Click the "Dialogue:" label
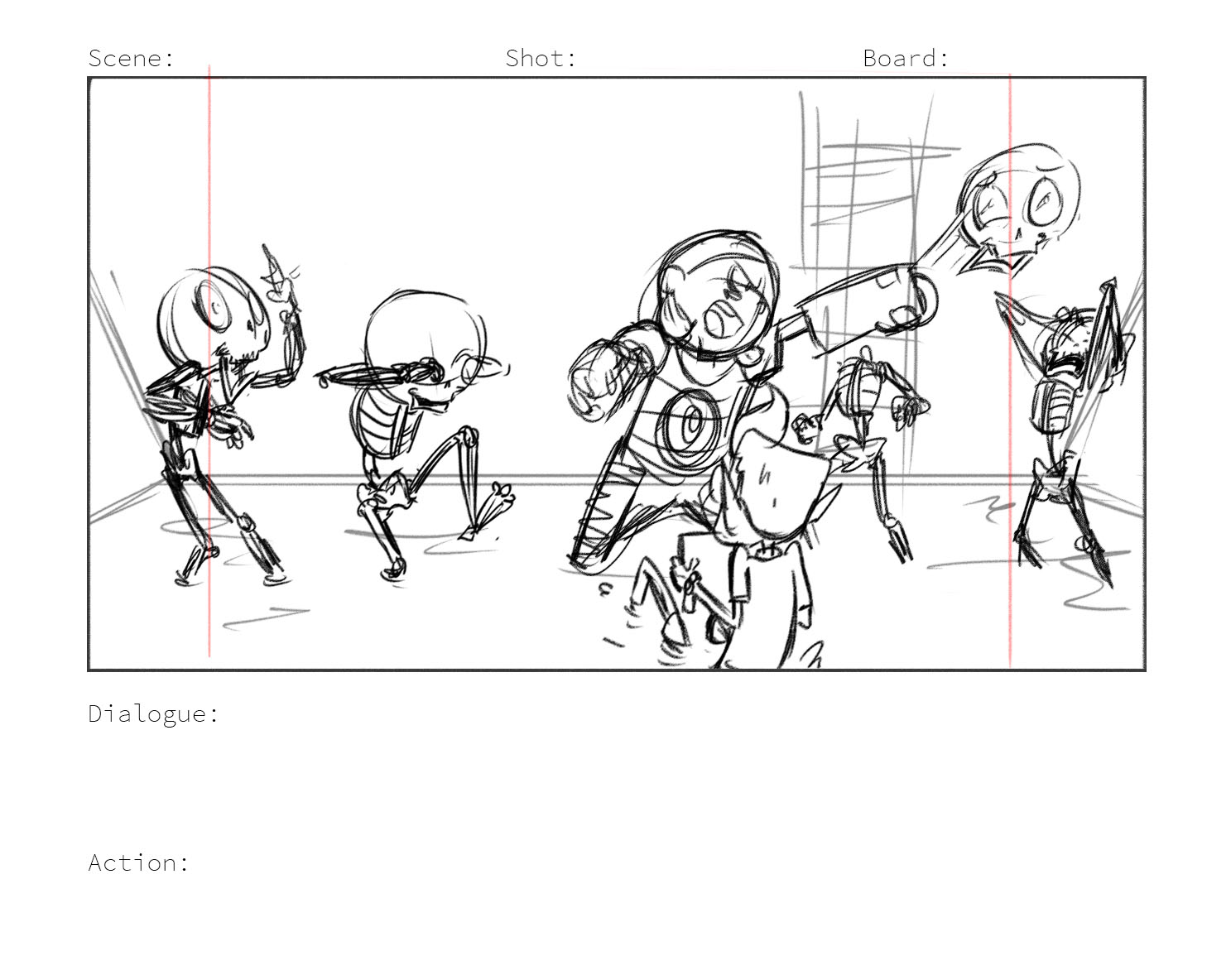 click(x=153, y=714)
